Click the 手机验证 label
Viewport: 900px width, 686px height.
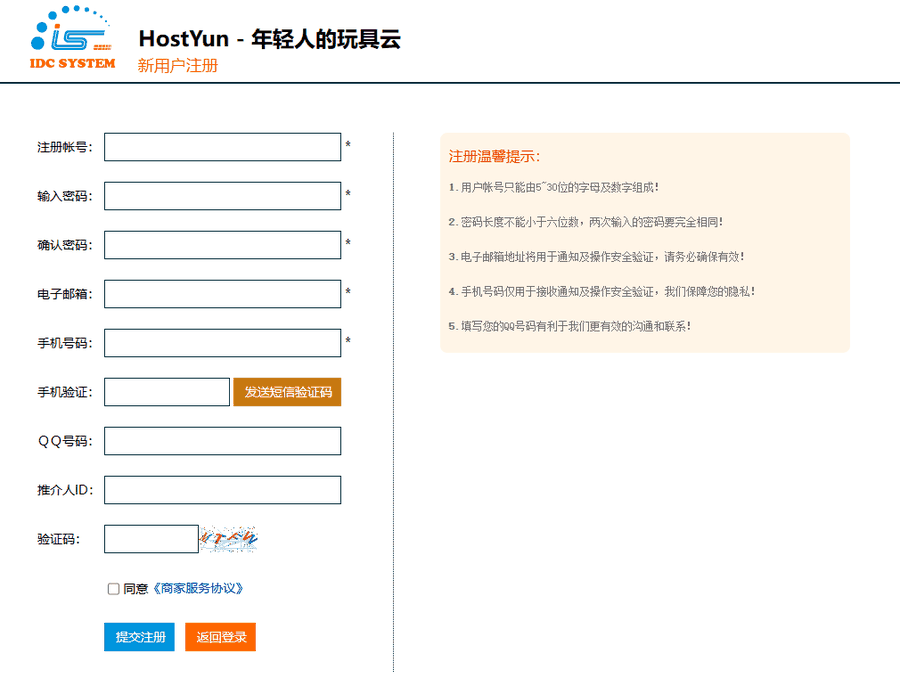click(x=65, y=393)
